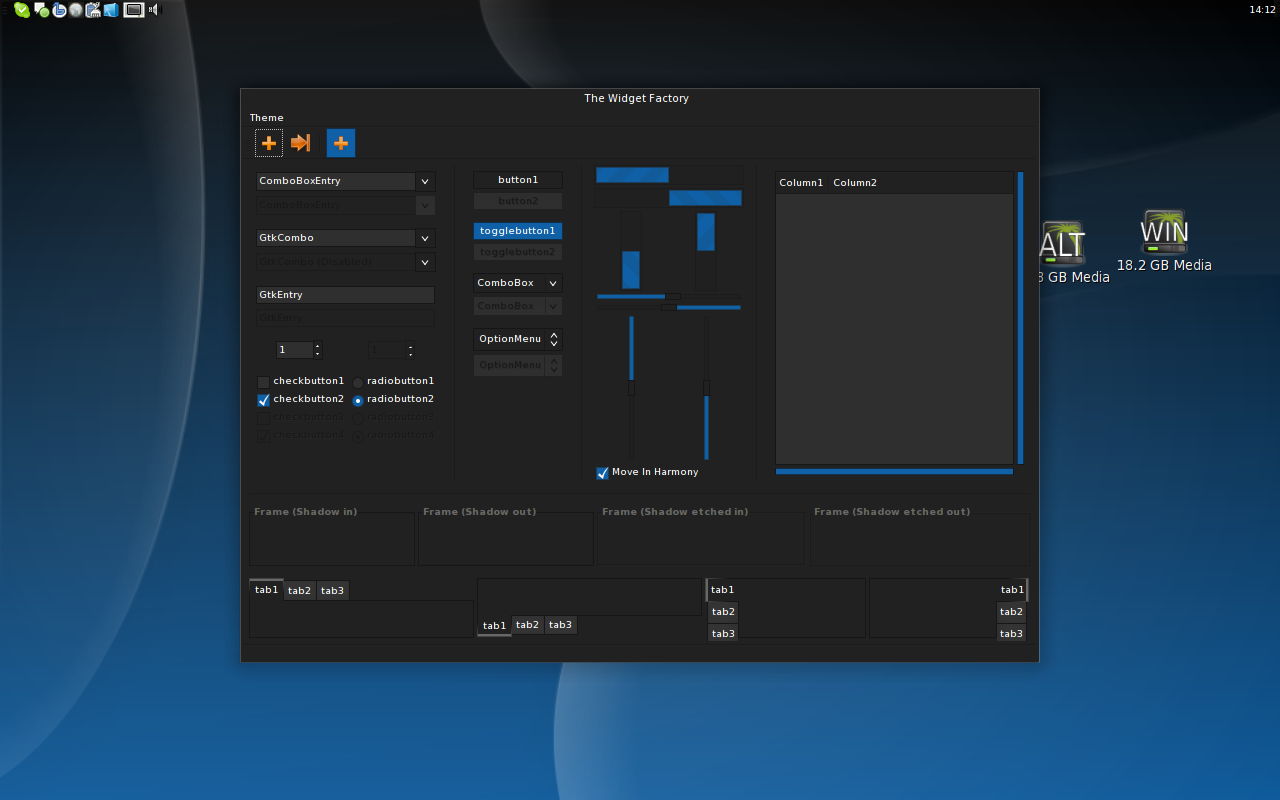Select tab3 in the right-side-tabbed notebook
The width and height of the screenshot is (1280, 800).
click(x=1011, y=634)
